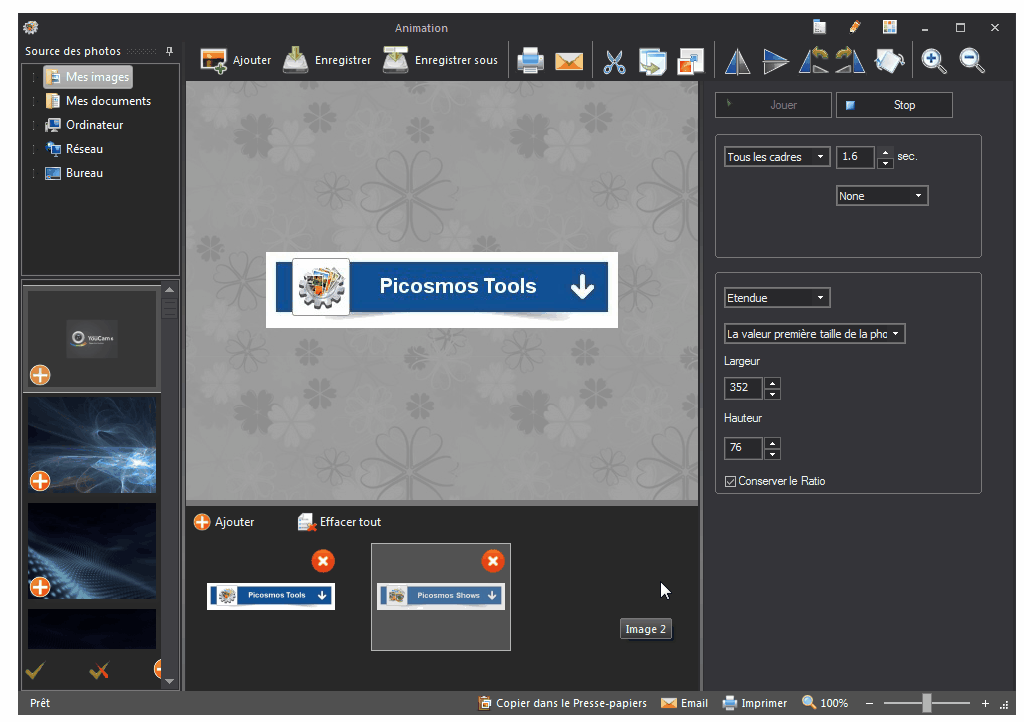Image resolution: width=1024 pixels, height=722 pixels.
Task: Click Jouer to play animation
Action: coord(773,105)
